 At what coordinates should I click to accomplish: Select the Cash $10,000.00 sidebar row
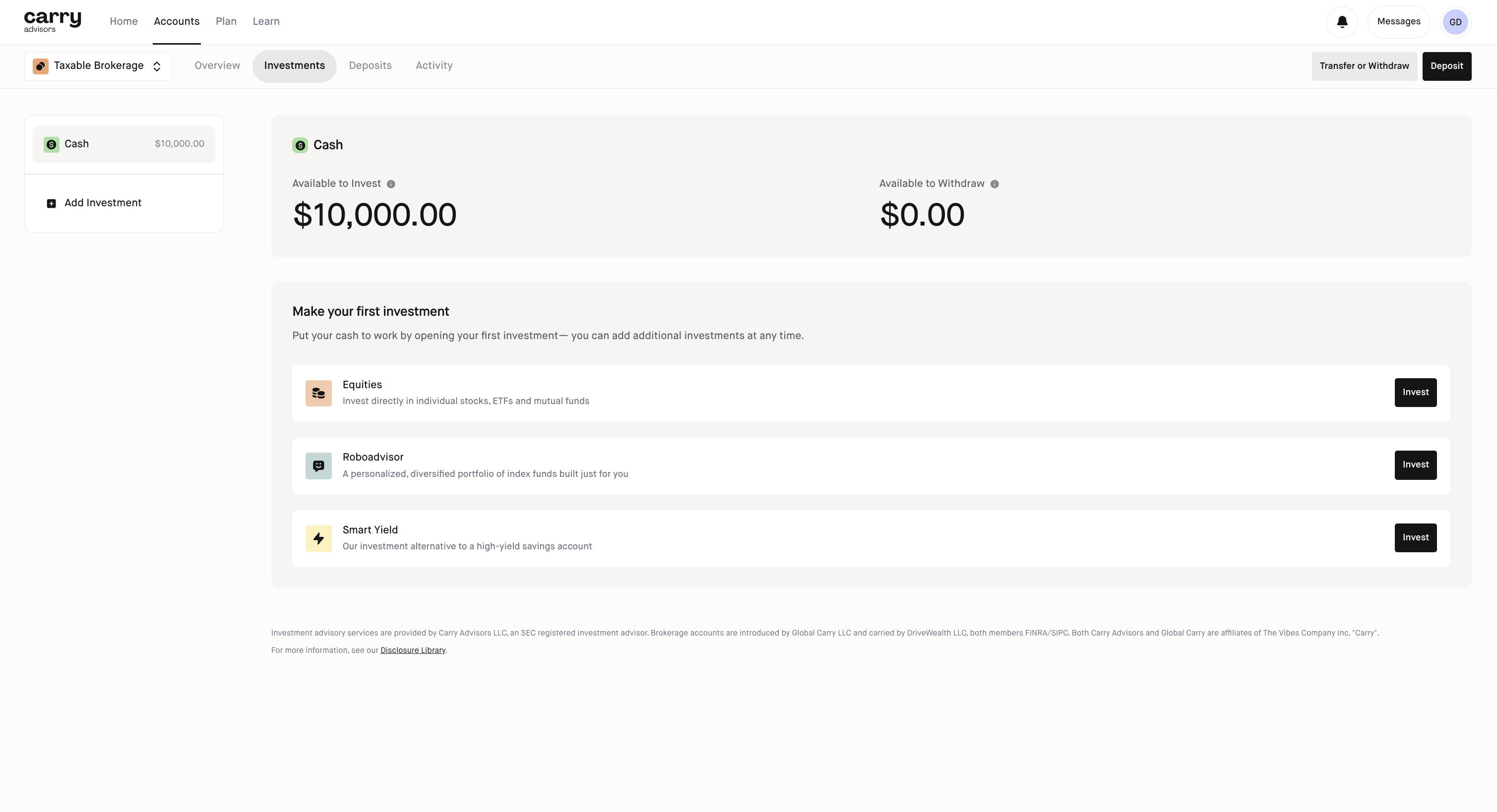coord(124,144)
